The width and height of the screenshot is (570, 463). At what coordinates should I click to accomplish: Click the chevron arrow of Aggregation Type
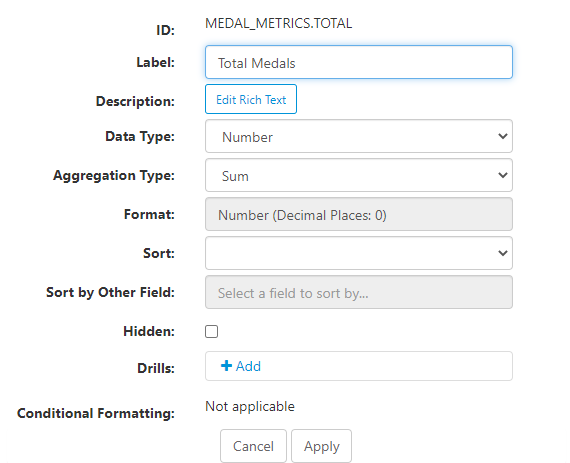point(503,175)
